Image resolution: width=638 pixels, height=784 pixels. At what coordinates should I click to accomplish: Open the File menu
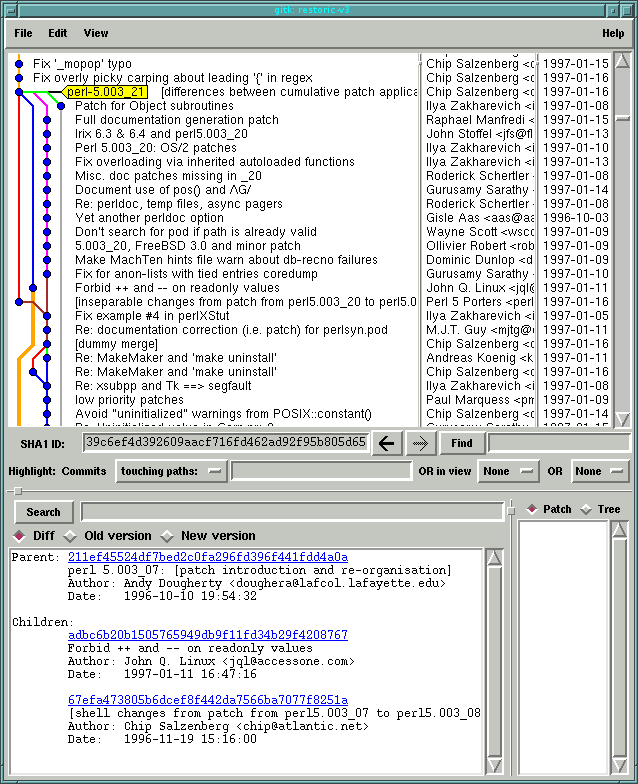[24, 34]
